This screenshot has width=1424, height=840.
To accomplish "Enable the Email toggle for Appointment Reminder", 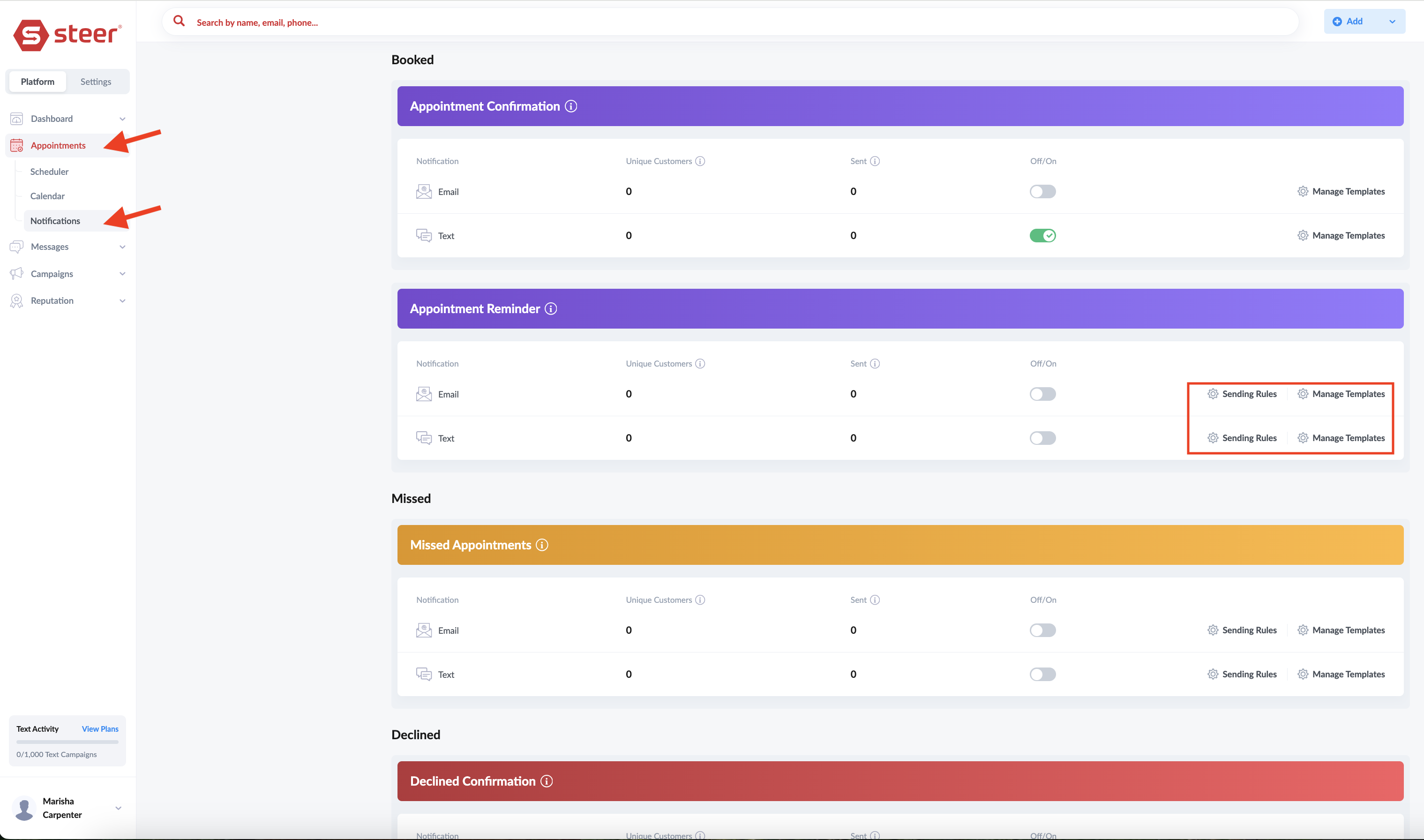I will [1042, 393].
